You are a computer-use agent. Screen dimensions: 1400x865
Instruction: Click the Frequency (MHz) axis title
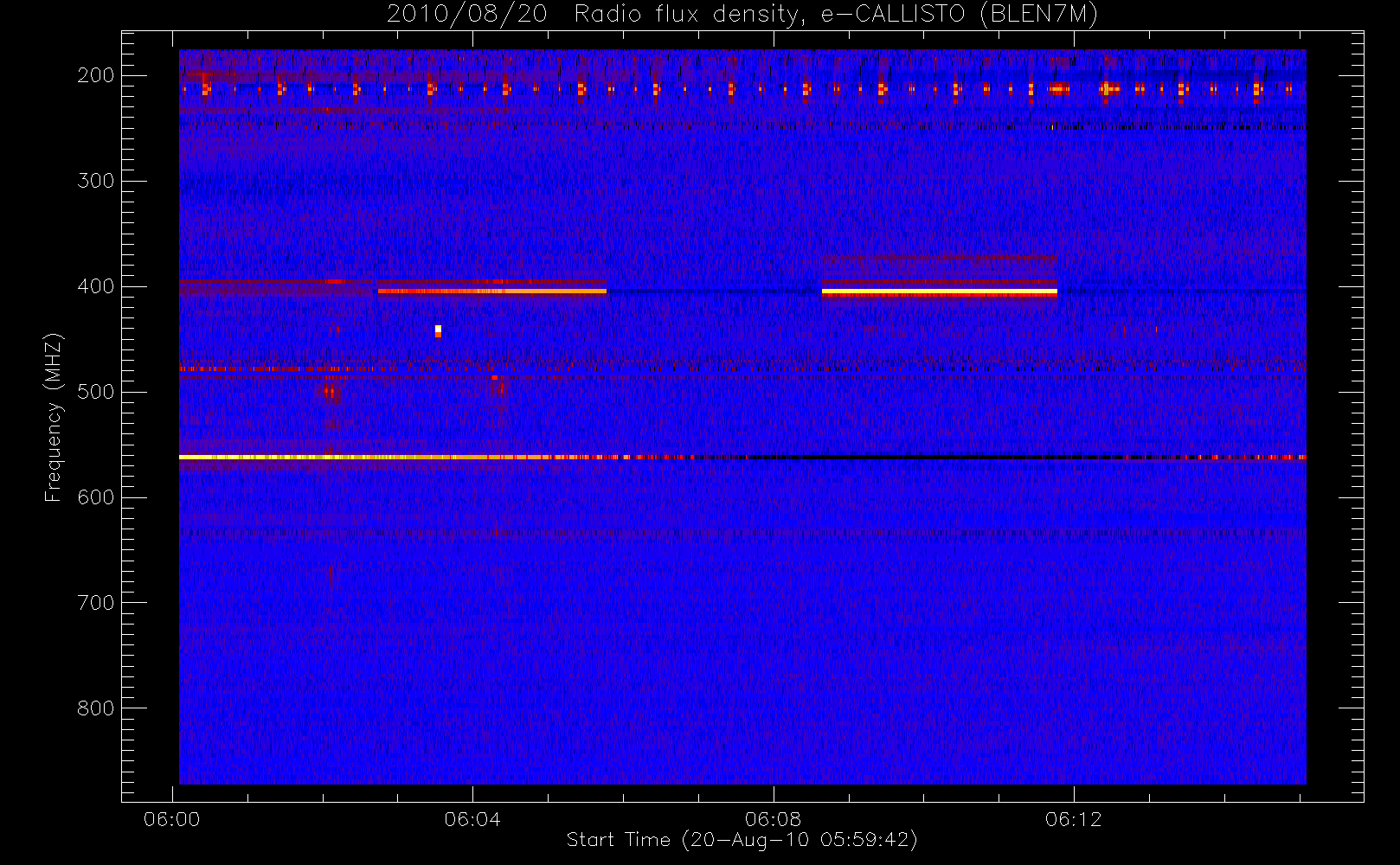[54, 417]
